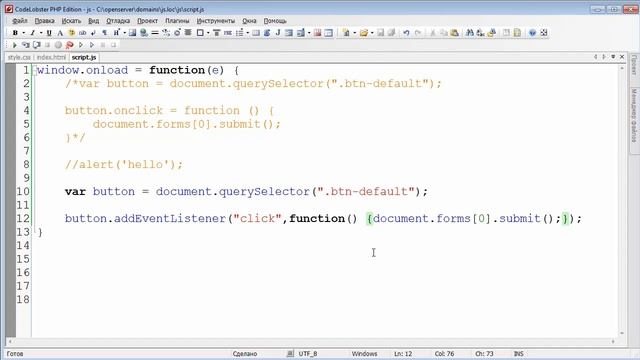Click the save all icon
640x360 pixels.
391,33
